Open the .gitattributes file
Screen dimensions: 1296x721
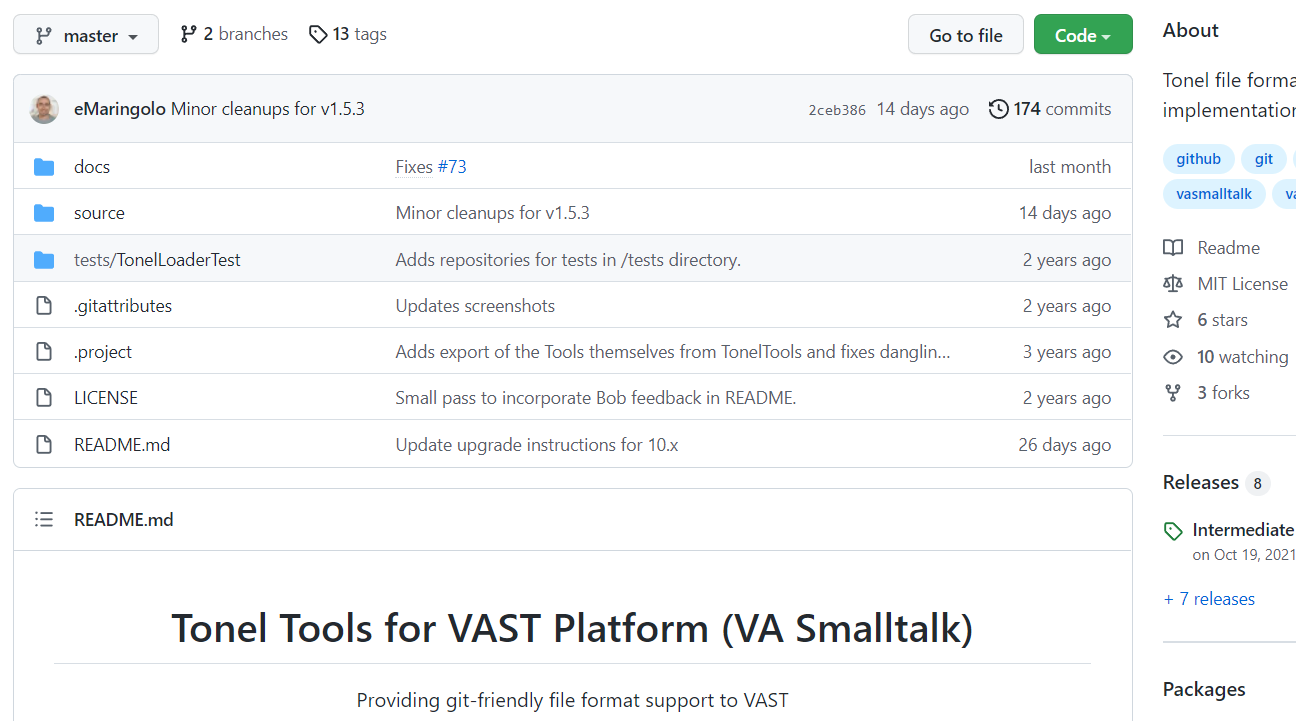[x=123, y=306]
